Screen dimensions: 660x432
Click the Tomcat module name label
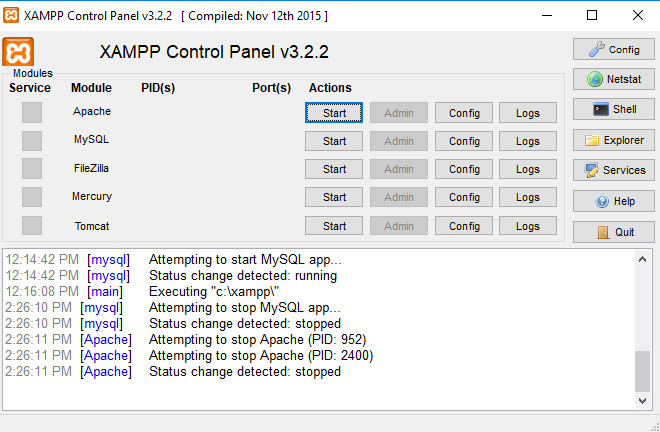tap(92, 226)
